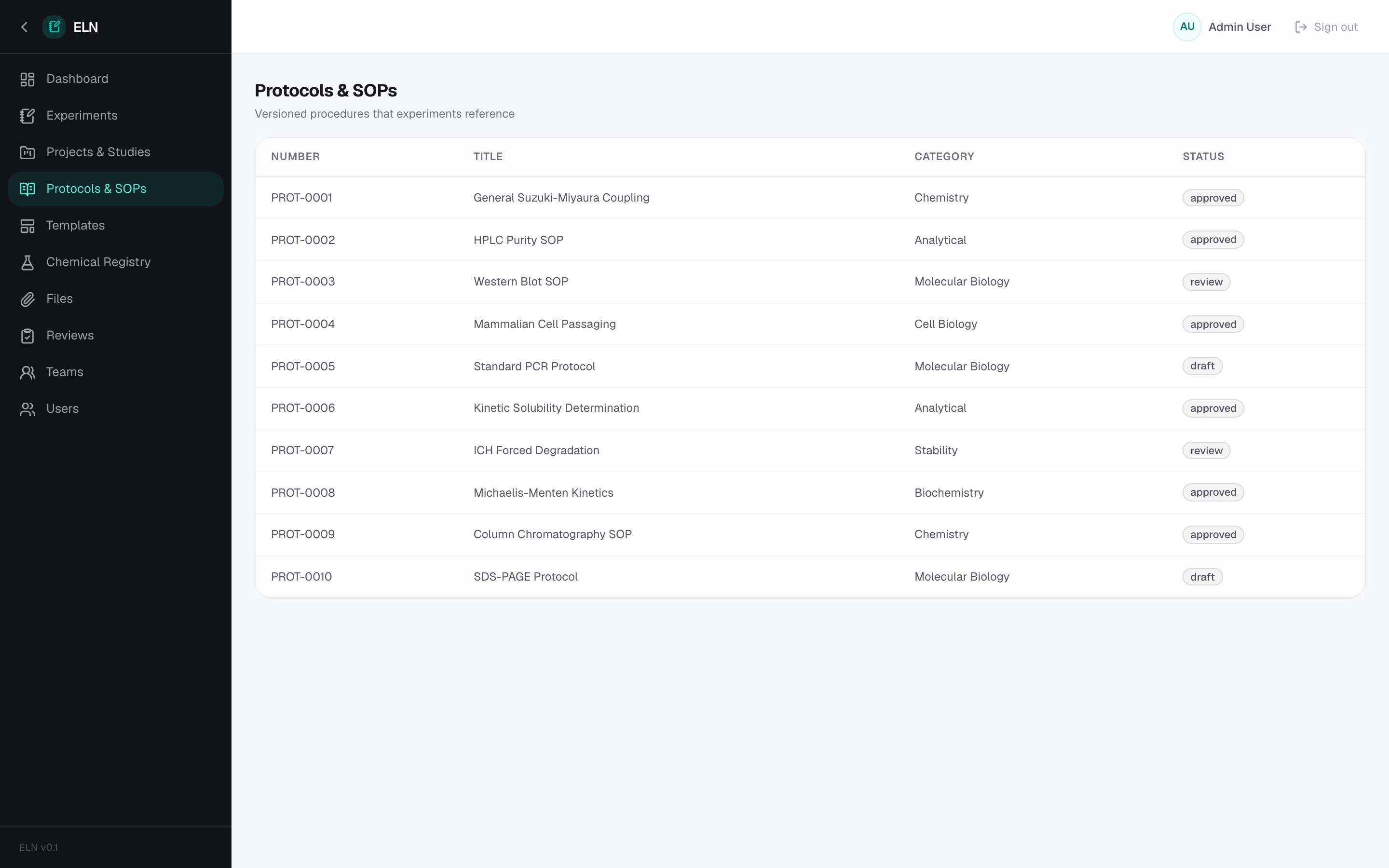Click the CATEGORY column header
The height and width of the screenshot is (868, 1389).
[943, 157]
